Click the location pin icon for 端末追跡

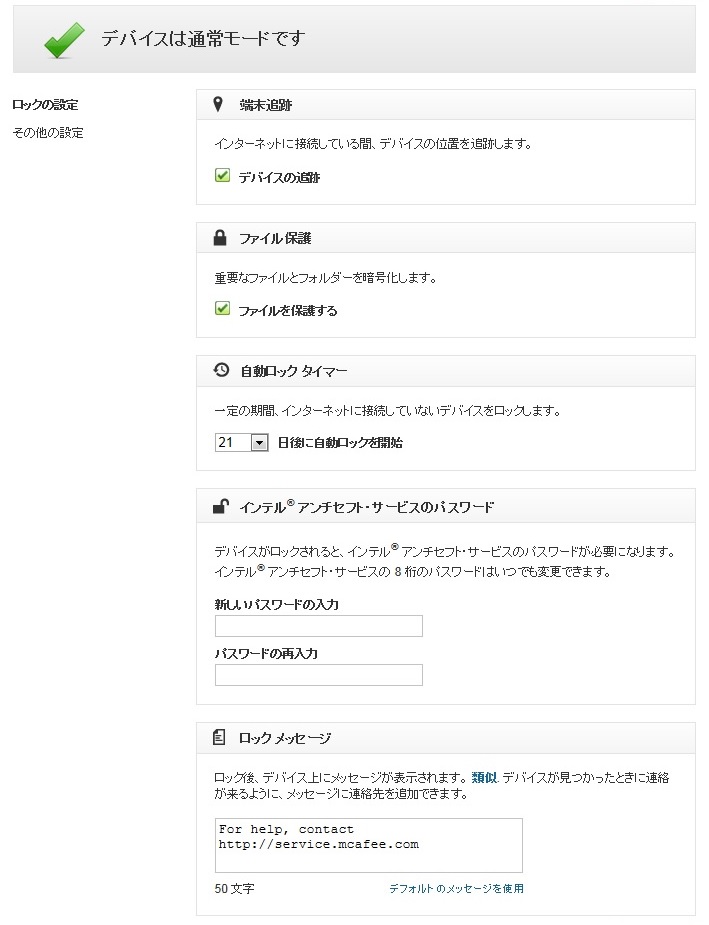pyautogui.click(x=219, y=104)
